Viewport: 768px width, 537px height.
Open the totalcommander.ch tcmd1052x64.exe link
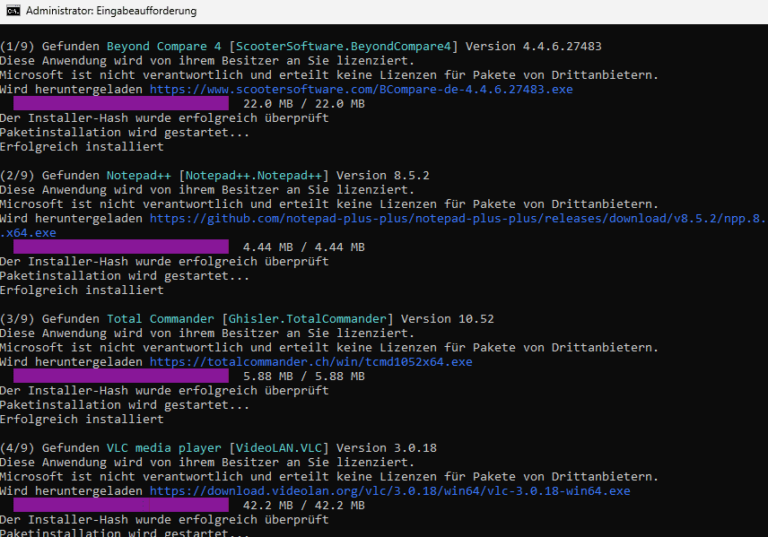click(311, 362)
